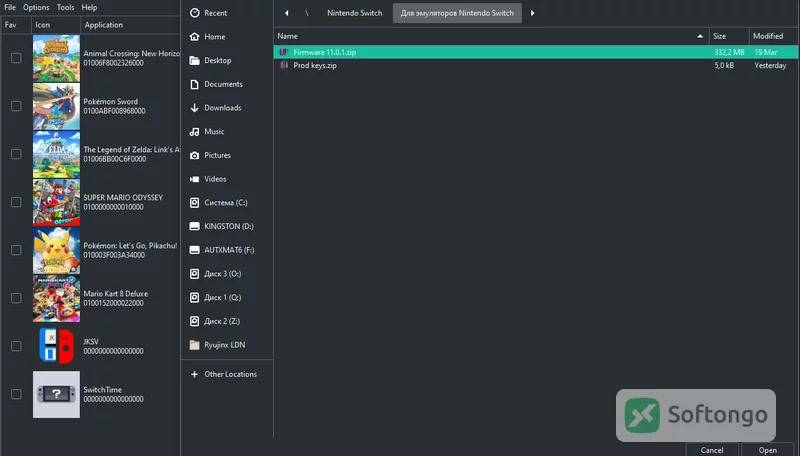Viewport: 800px width, 456px height.
Task: Click Mario Kart 8 Deluxe cover thumbnail
Action: (x=56, y=298)
